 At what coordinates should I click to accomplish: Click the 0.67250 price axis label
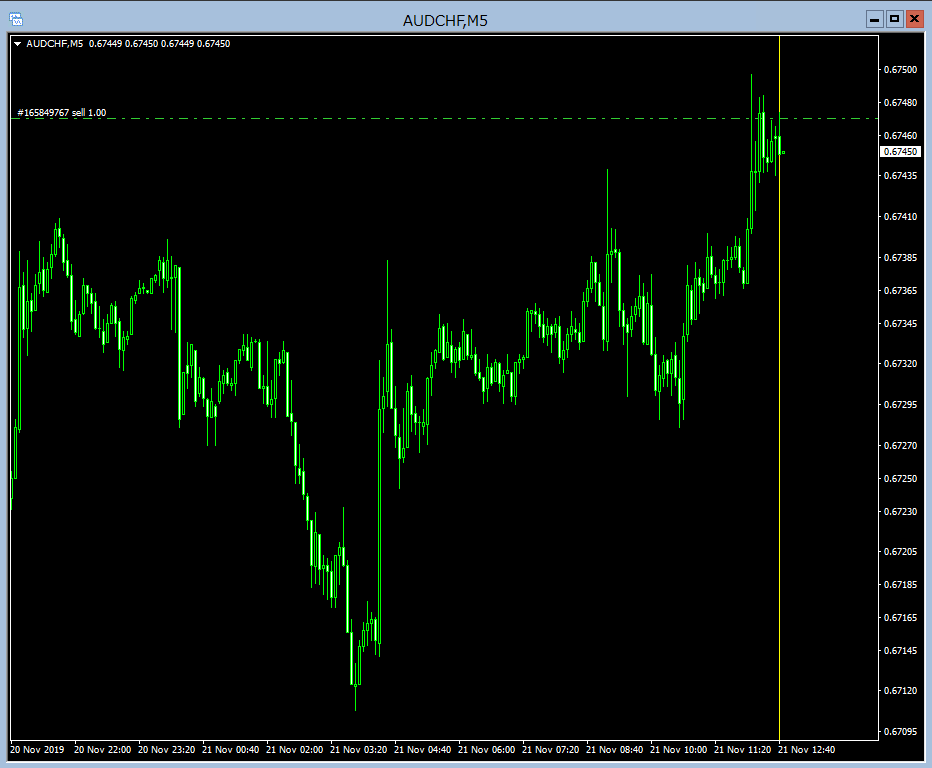[900, 479]
